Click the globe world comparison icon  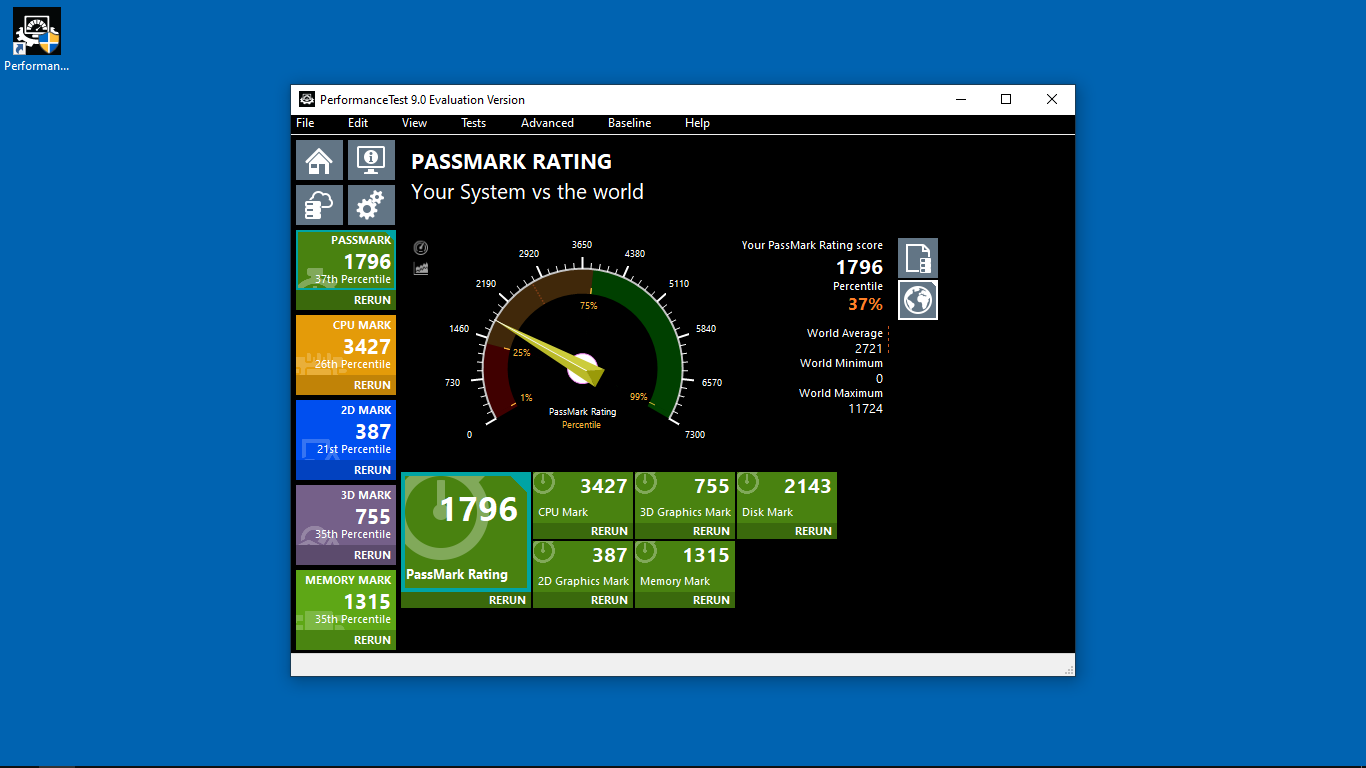click(x=918, y=300)
